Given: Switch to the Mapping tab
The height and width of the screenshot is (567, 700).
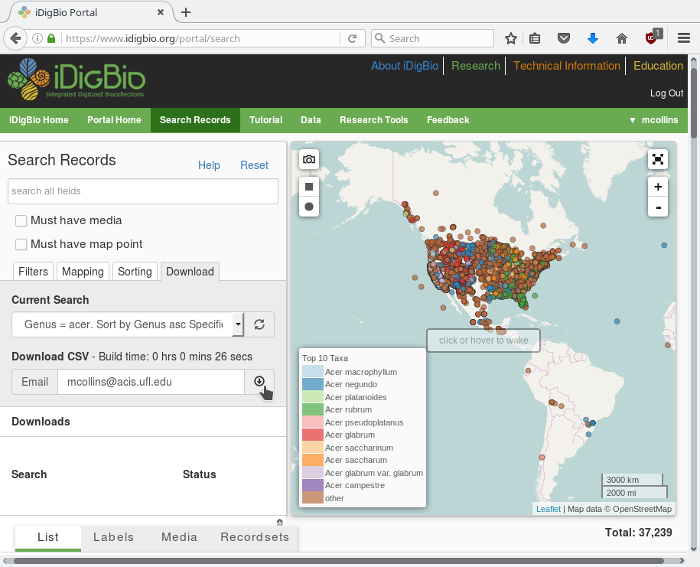Looking at the screenshot, I should 82,271.
